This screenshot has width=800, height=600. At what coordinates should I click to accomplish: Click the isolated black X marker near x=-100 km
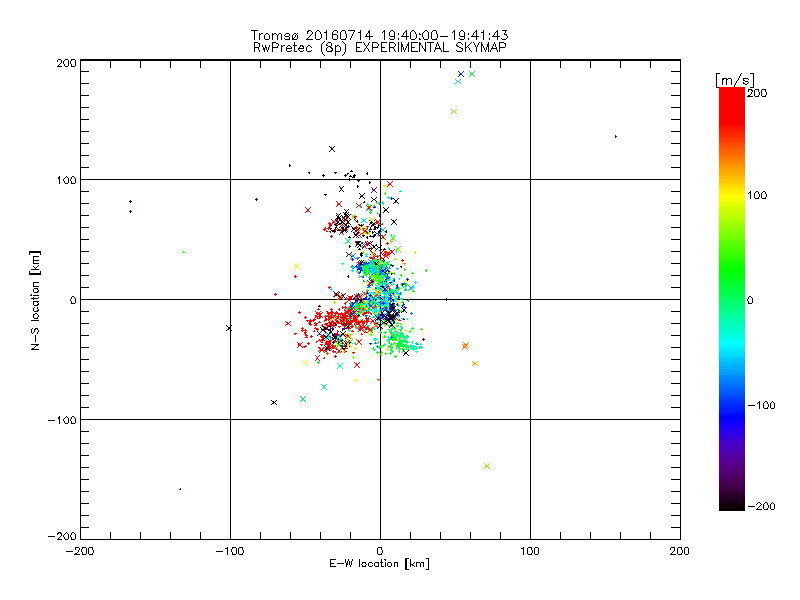(229, 328)
